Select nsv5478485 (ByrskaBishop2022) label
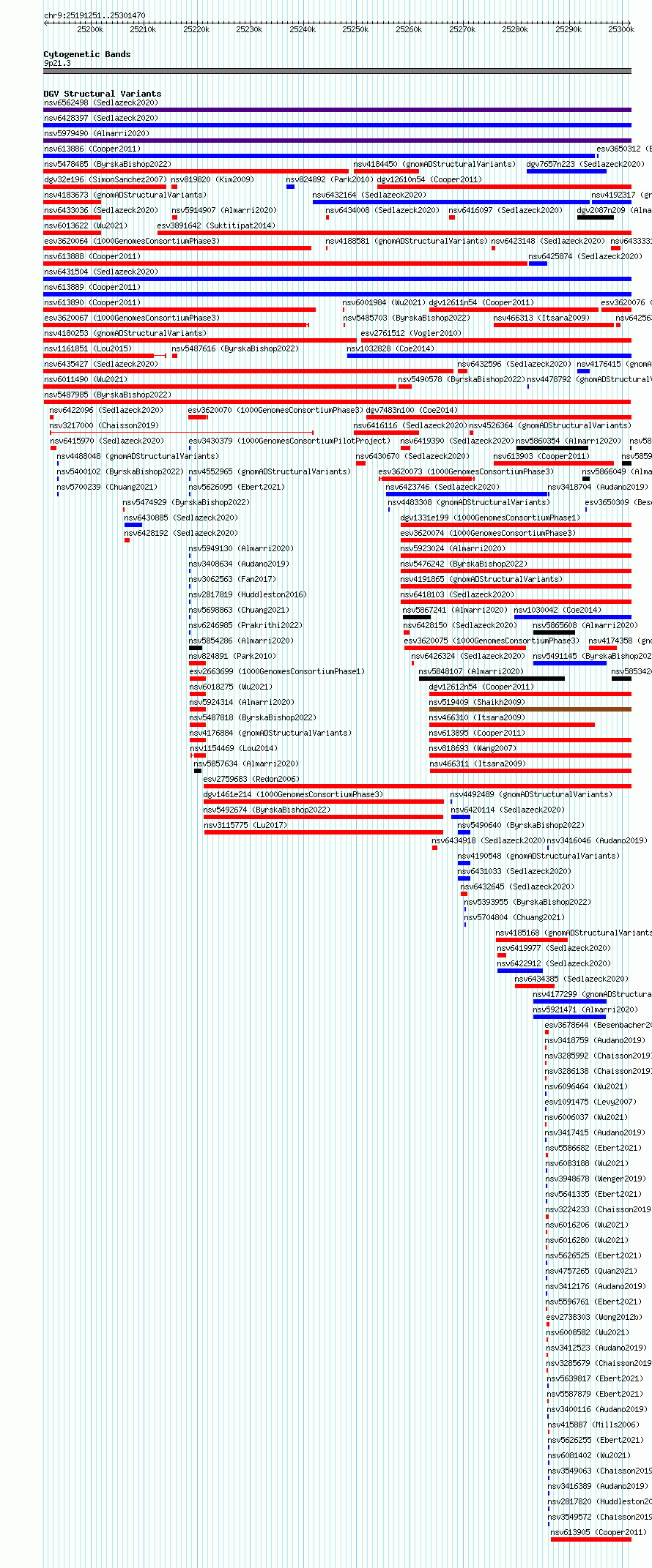The height and width of the screenshot is (1568, 652). [x=107, y=164]
